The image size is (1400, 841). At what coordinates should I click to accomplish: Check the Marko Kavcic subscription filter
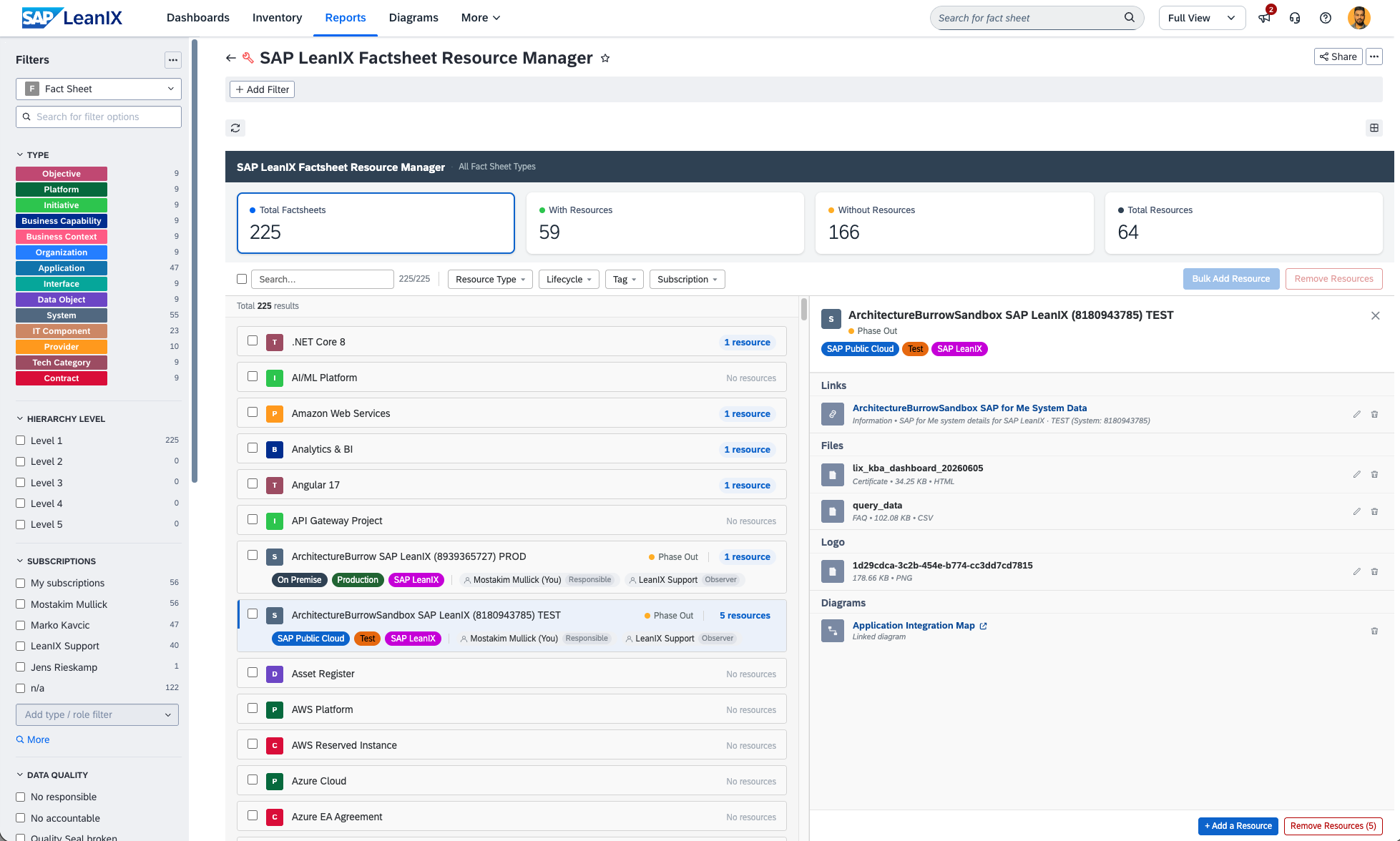(21, 625)
